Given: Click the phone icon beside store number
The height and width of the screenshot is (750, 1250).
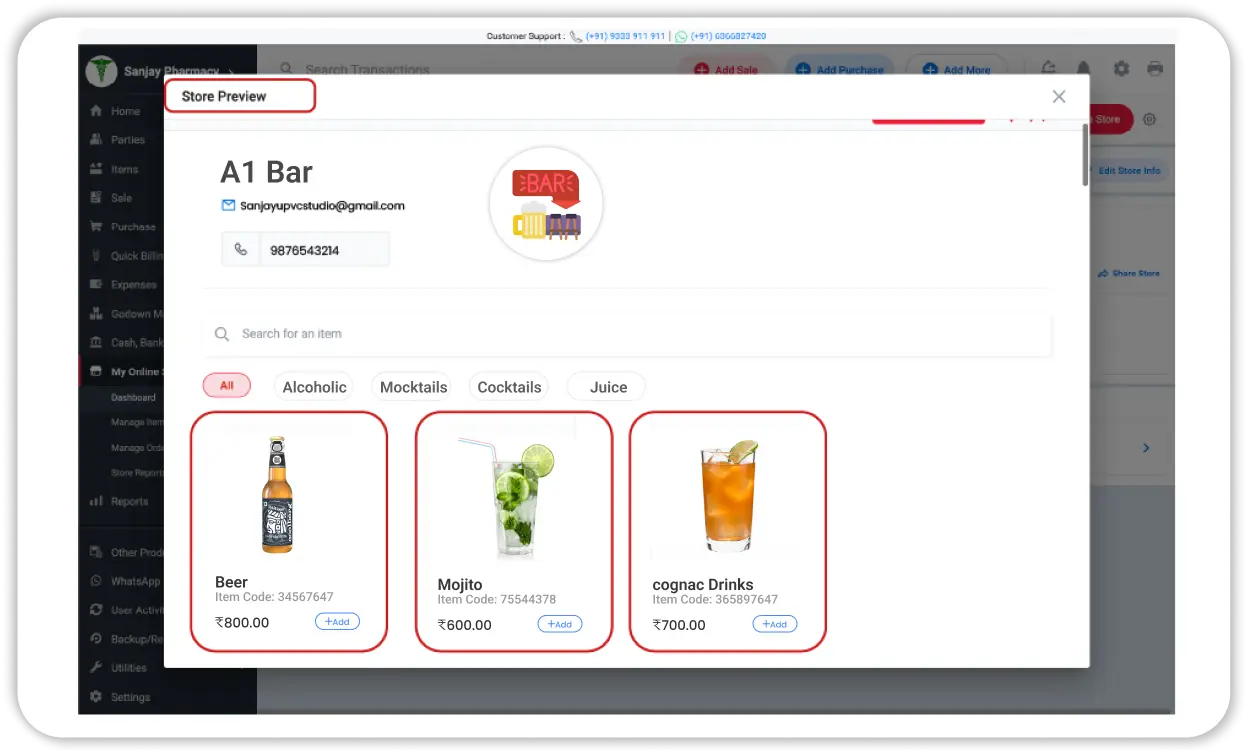Looking at the screenshot, I should [241, 250].
